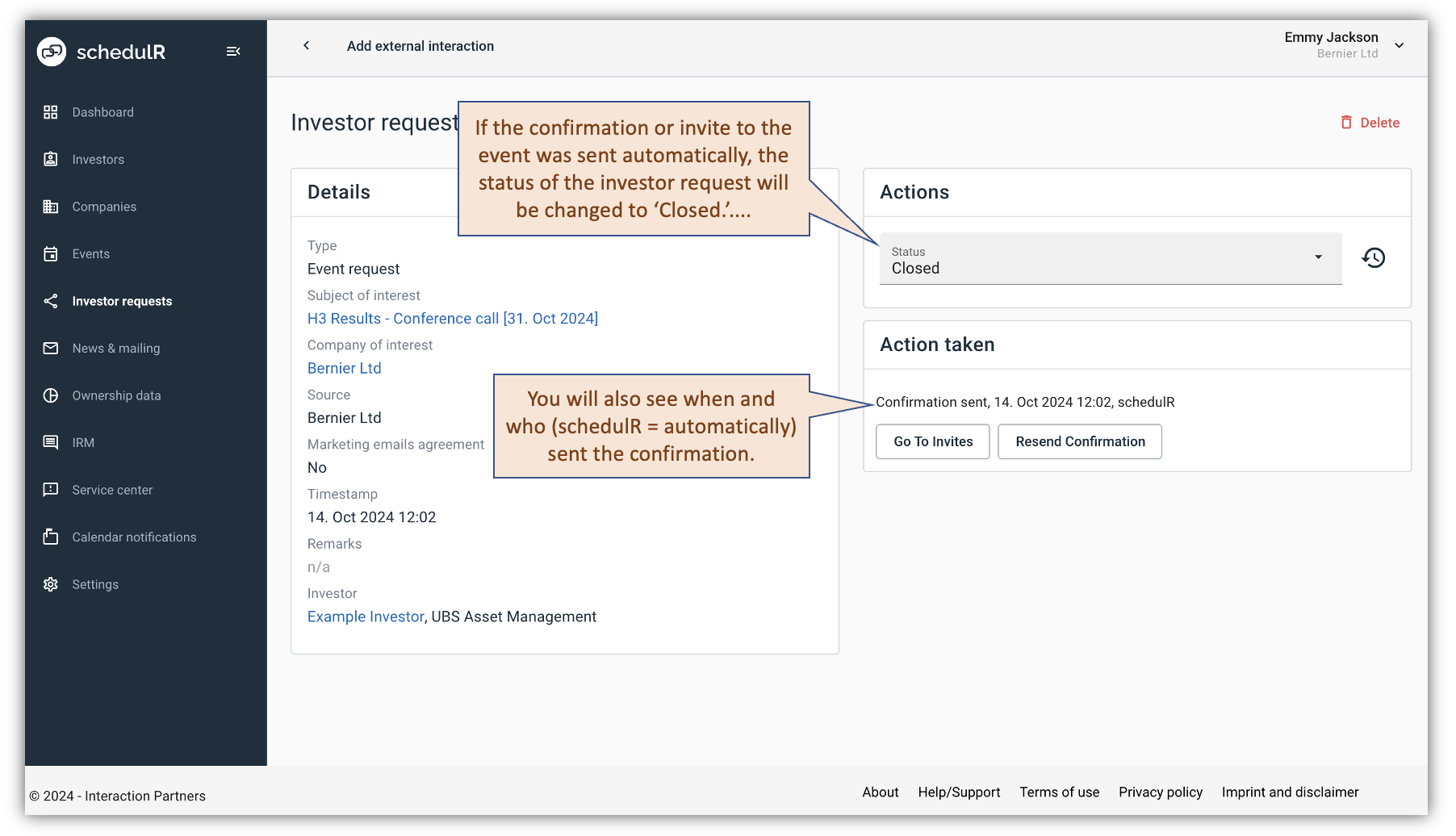This screenshot has width=1456, height=836.
Task: Select the Ownership data pie chart icon
Action: click(x=50, y=395)
